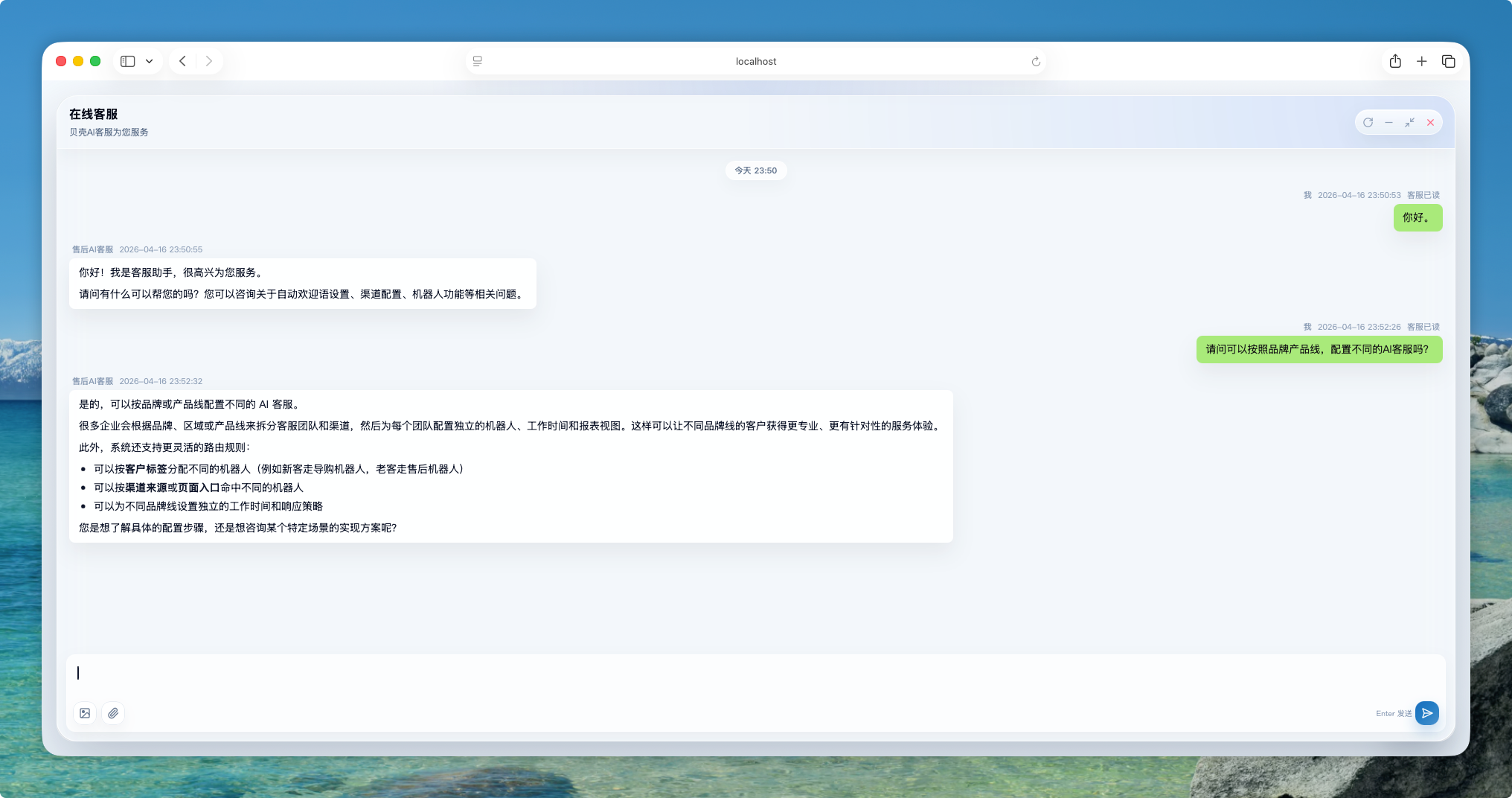Viewport: 1512px width, 798px height.
Task: Minimize the 在线客服 chat panel
Action: click(x=1388, y=122)
